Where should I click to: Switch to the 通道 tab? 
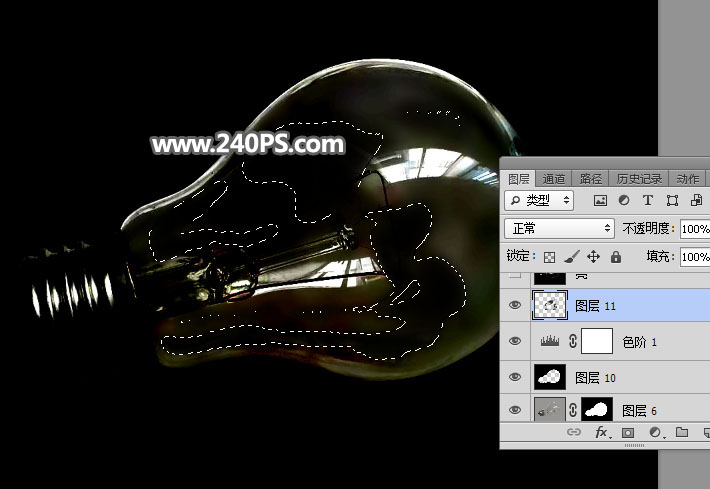(554, 179)
